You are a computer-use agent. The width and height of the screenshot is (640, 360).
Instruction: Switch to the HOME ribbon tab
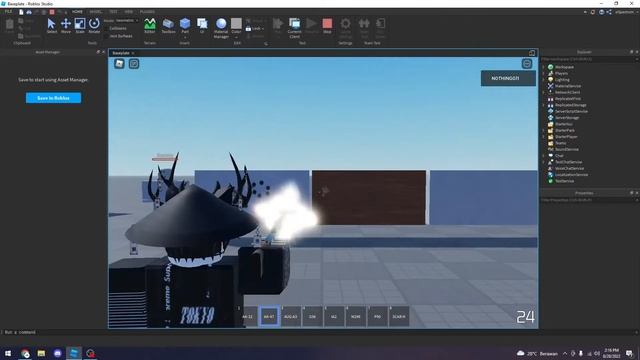tap(77, 12)
